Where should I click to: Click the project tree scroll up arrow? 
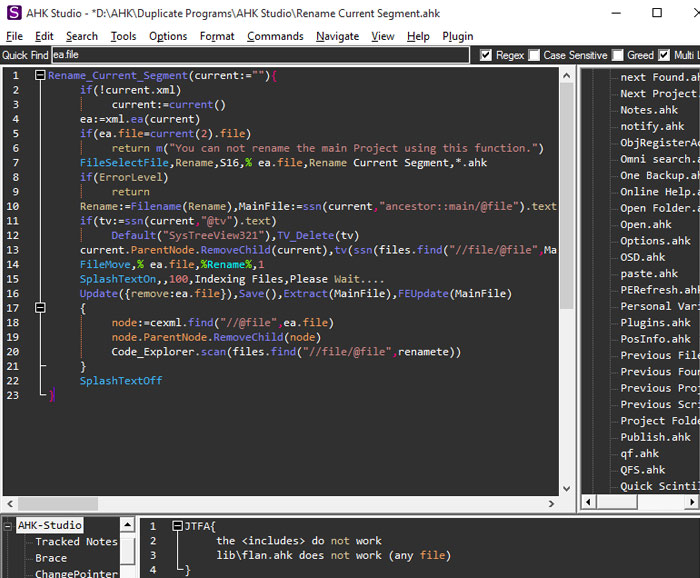click(127, 524)
